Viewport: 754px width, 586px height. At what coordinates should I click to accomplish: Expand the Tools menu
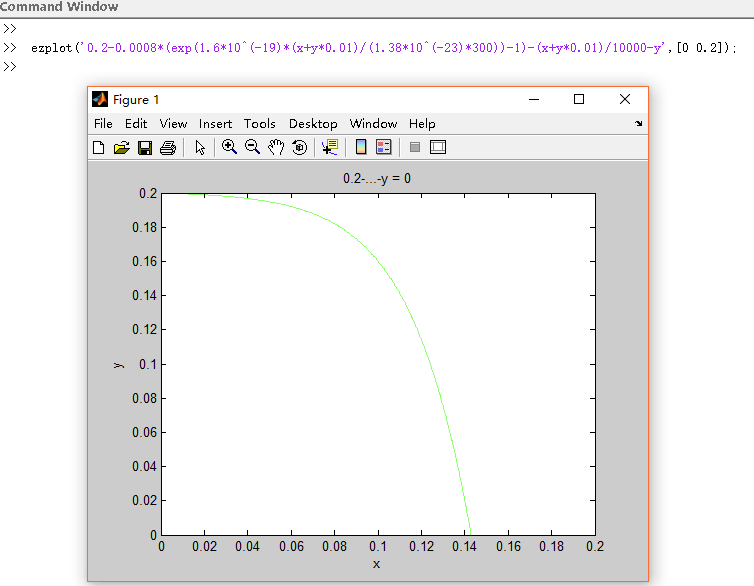[x=259, y=124]
